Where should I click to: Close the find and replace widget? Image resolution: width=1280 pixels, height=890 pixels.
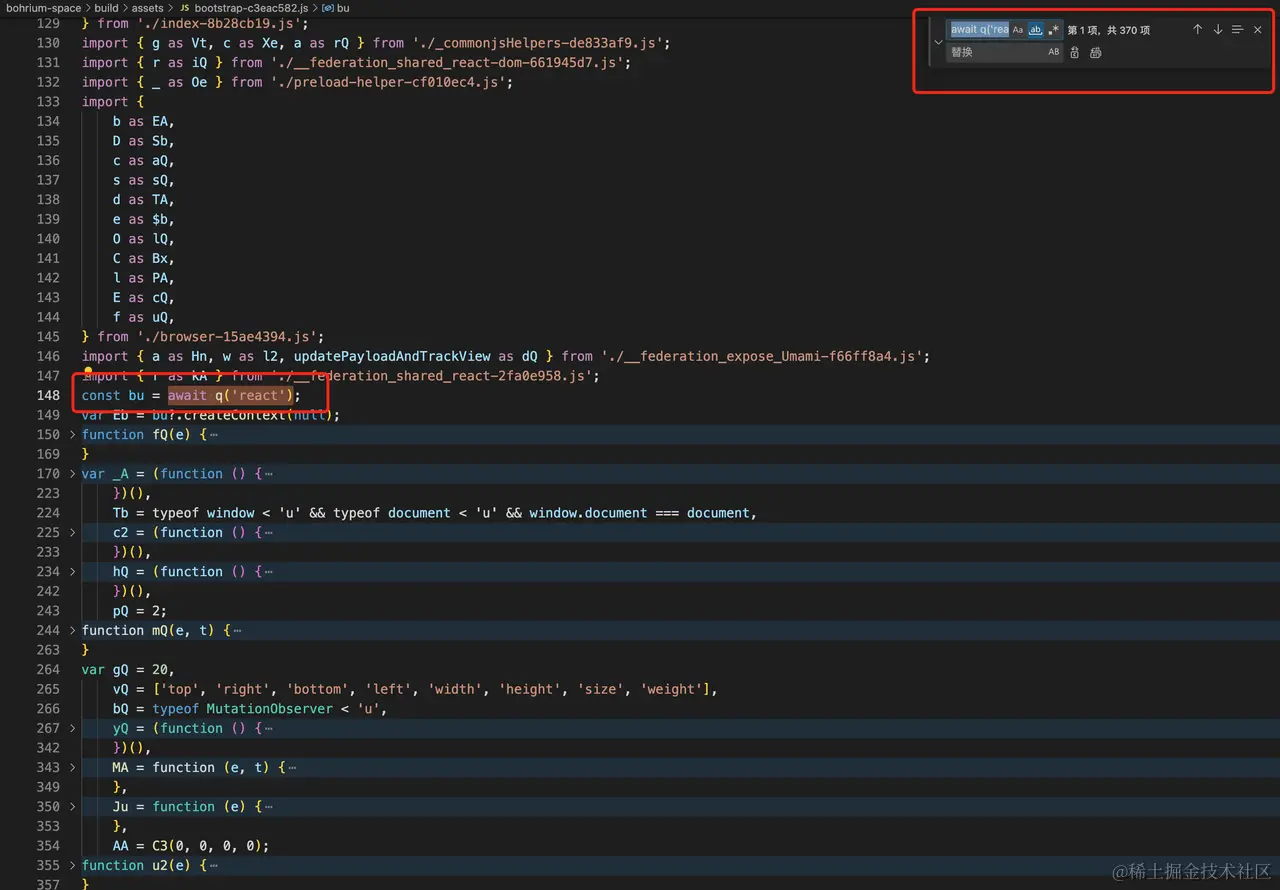[1258, 30]
